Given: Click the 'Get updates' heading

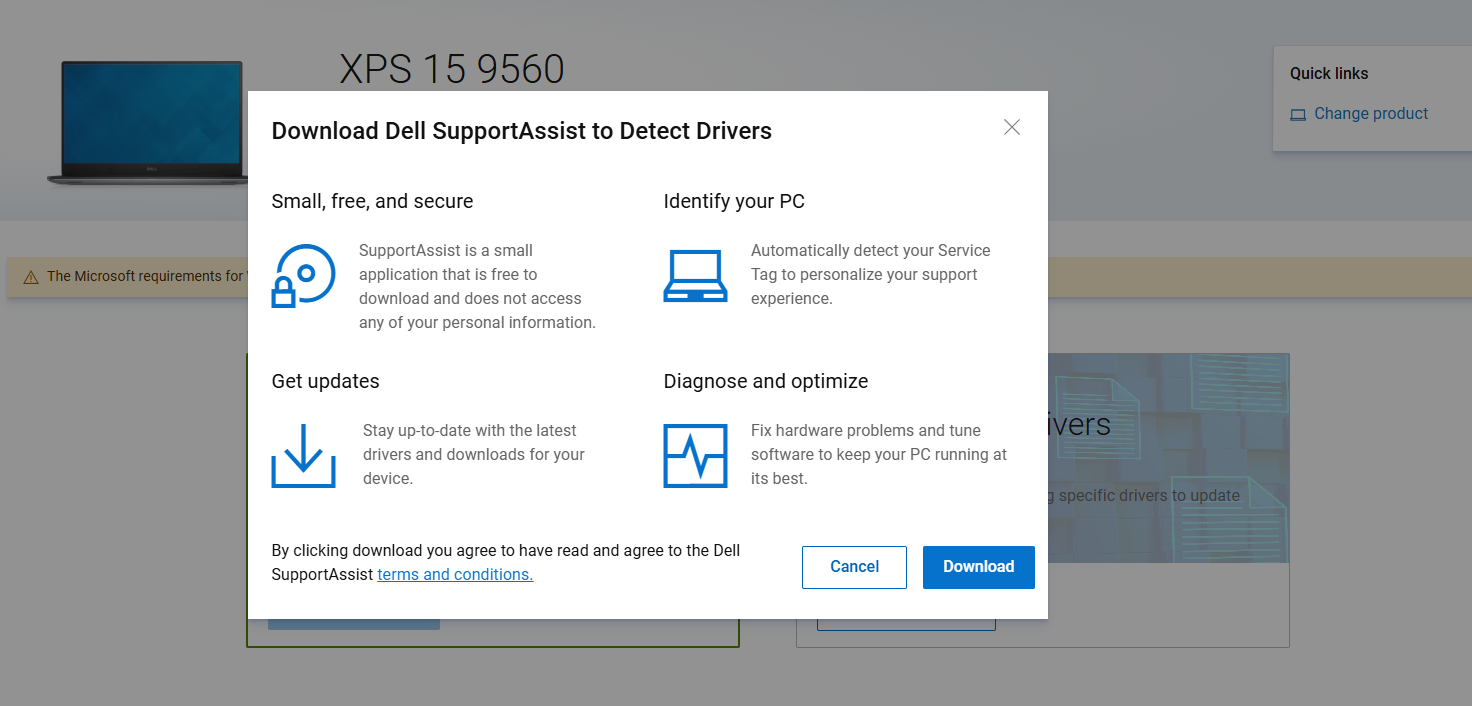Looking at the screenshot, I should [x=325, y=381].
